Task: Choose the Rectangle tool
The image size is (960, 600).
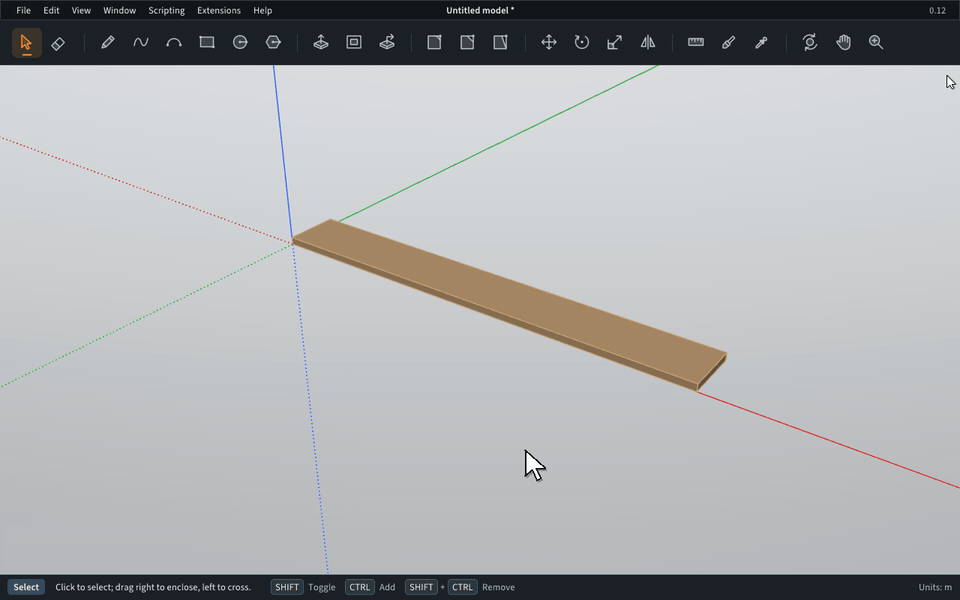Action: [x=207, y=42]
